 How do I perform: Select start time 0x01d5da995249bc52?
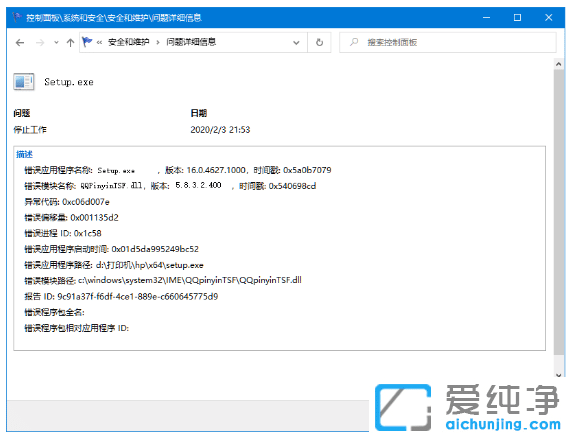tap(155, 249)
